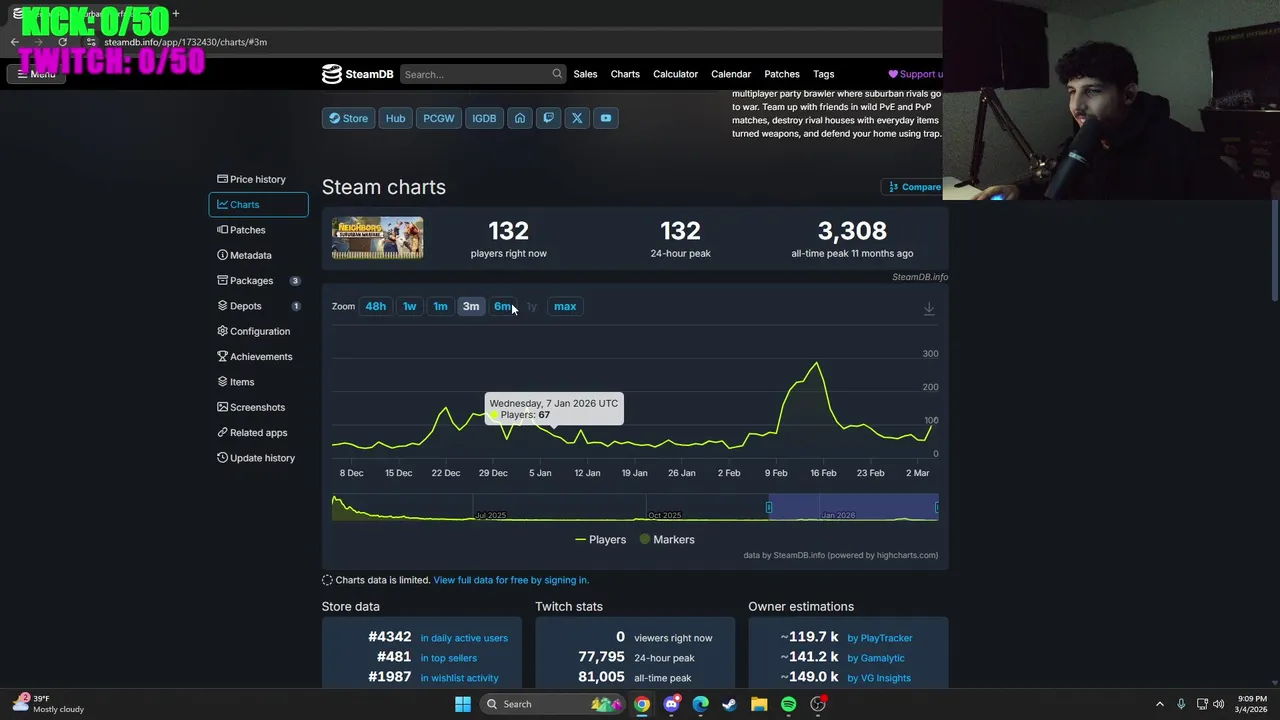Click the right navigator range handle
Screen dimensions: 1280x720
tap(937, 507)
